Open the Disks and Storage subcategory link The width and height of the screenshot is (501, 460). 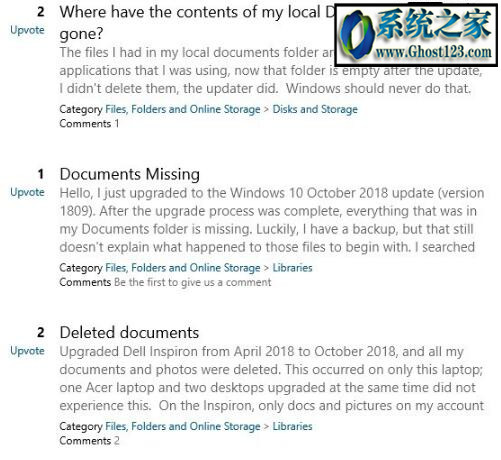[315, 109]
